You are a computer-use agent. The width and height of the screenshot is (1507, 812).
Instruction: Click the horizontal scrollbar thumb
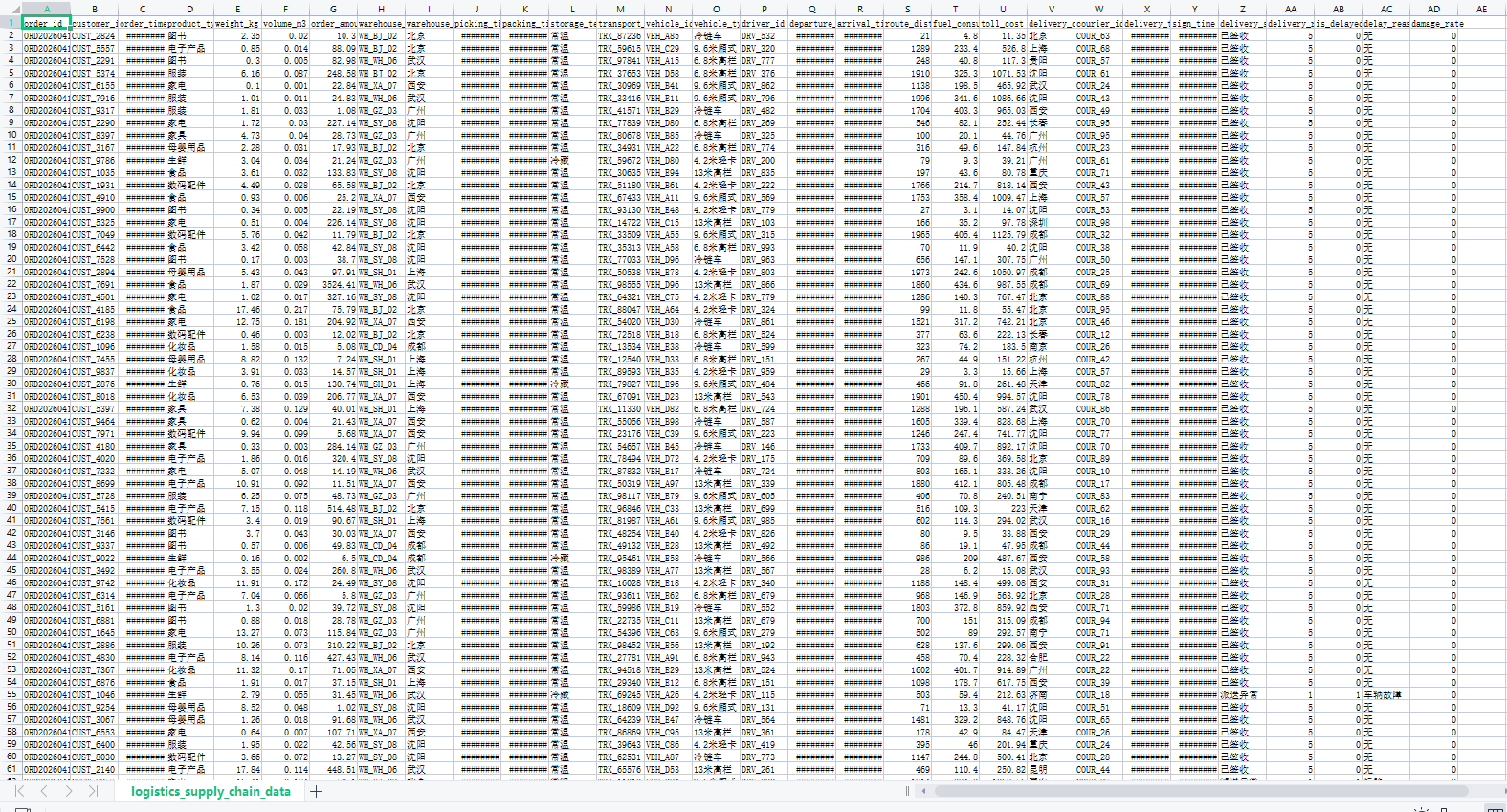tap(1201, 791)
